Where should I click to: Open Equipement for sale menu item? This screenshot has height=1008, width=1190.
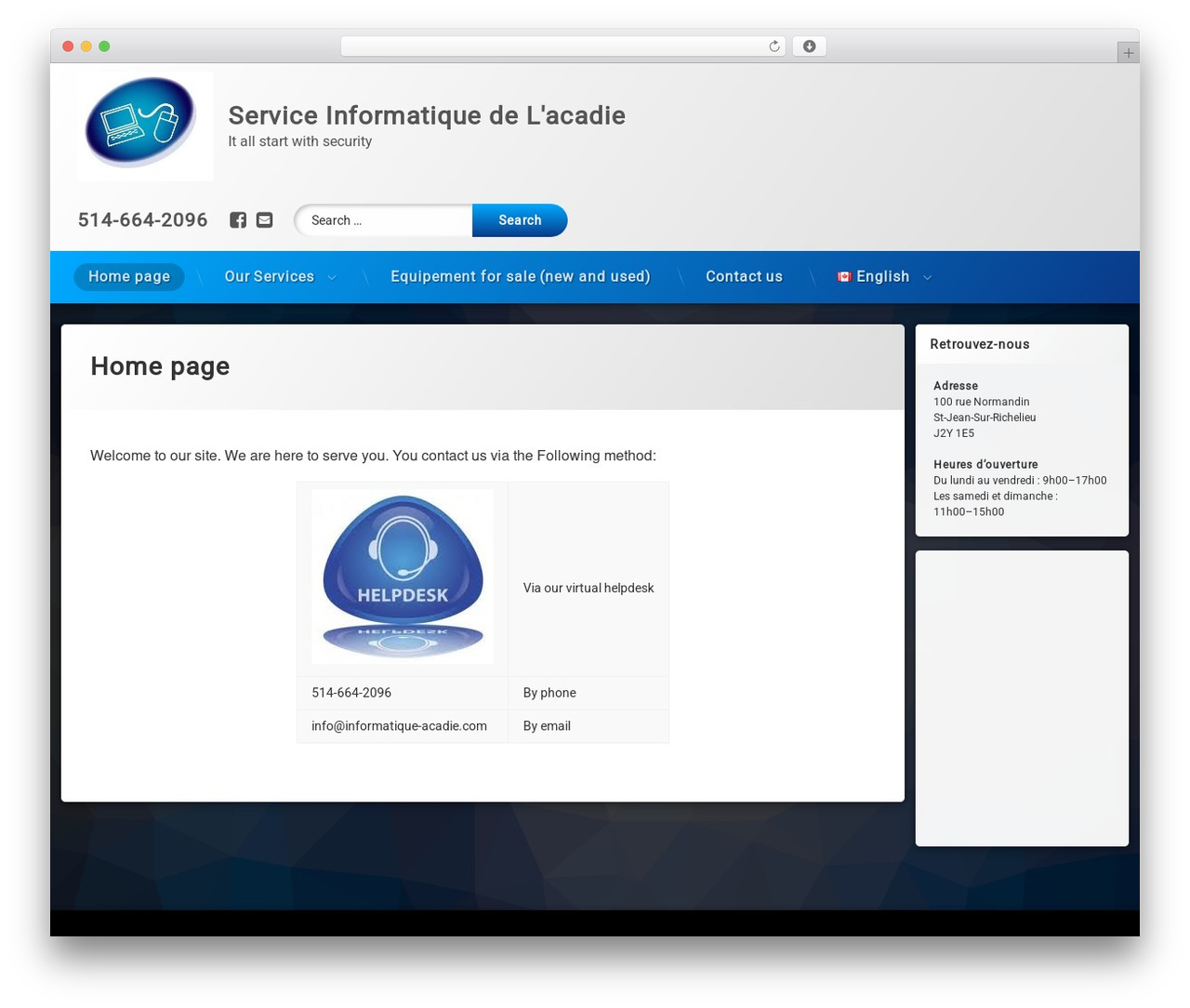click(x=521, y=277)
